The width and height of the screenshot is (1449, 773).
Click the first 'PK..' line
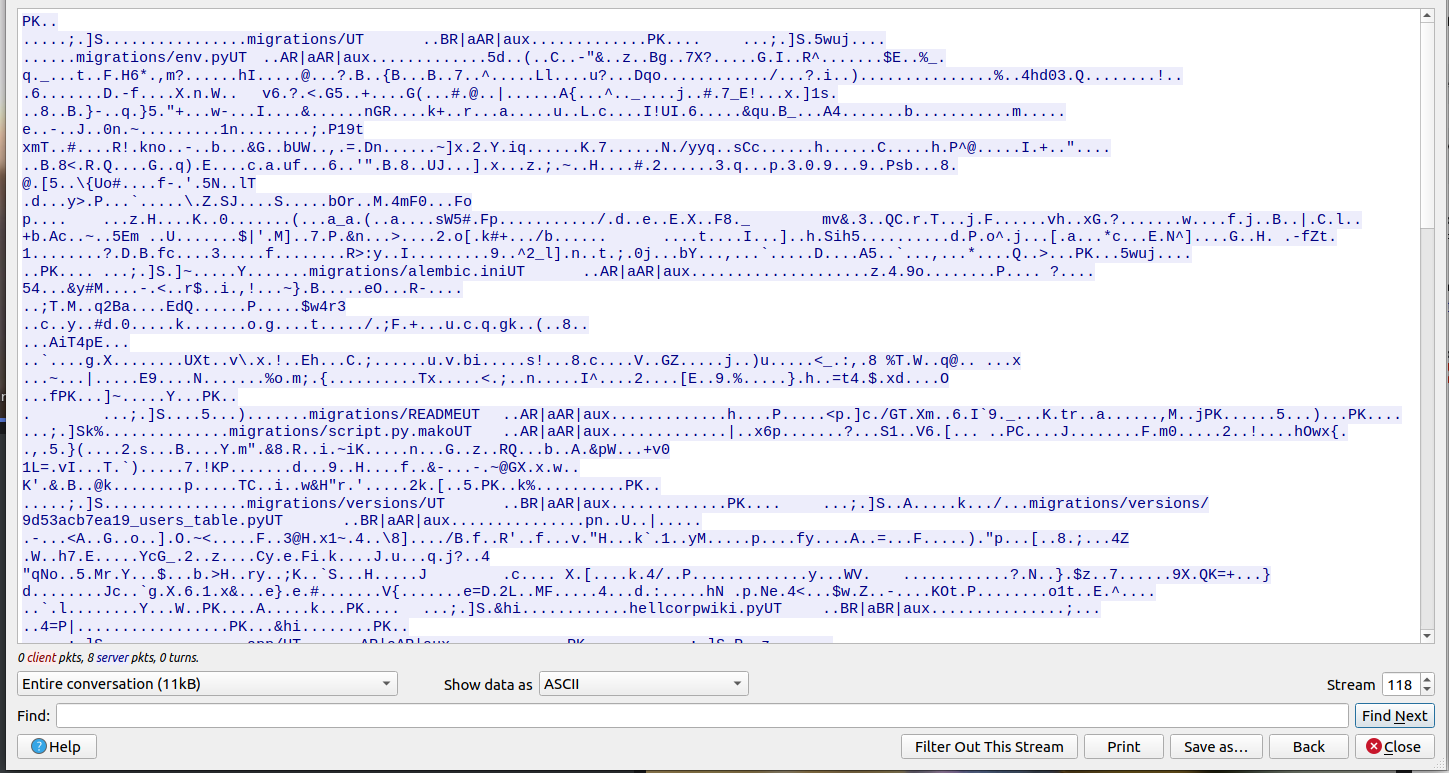click(x=40, y=20)
